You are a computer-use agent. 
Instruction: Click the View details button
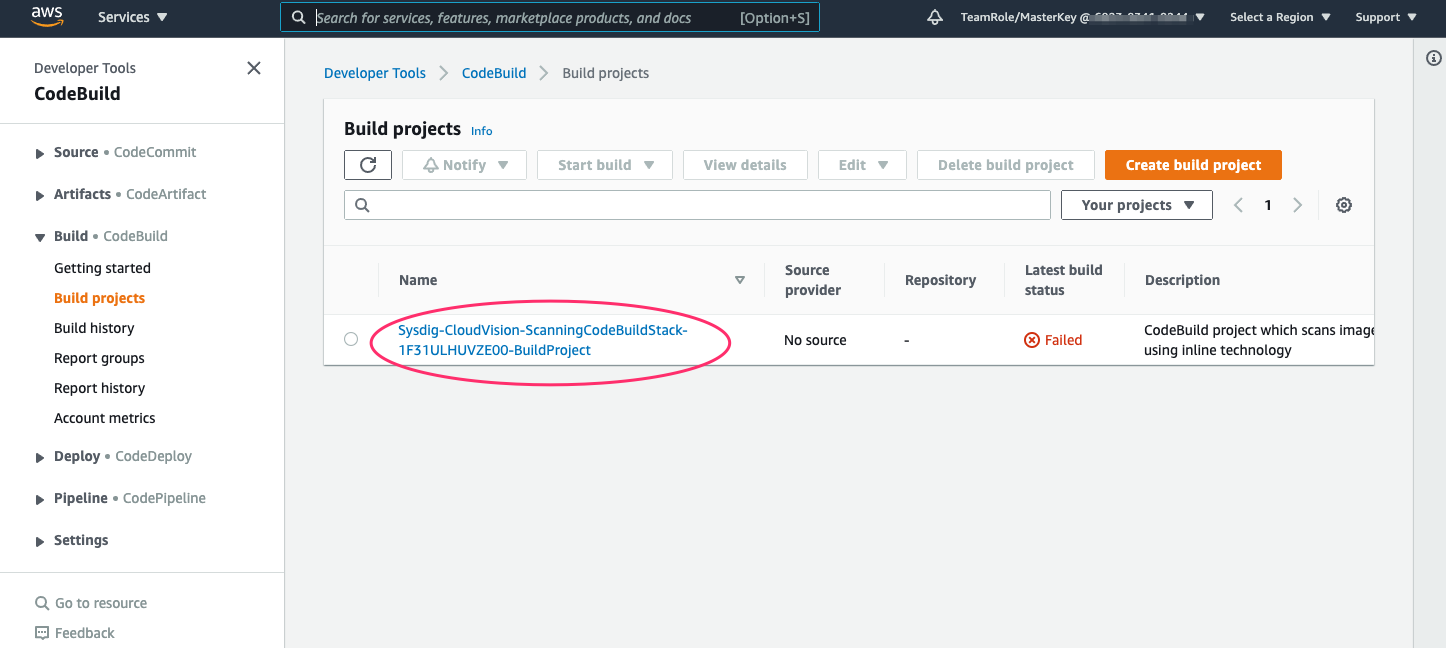pos(745,165)
